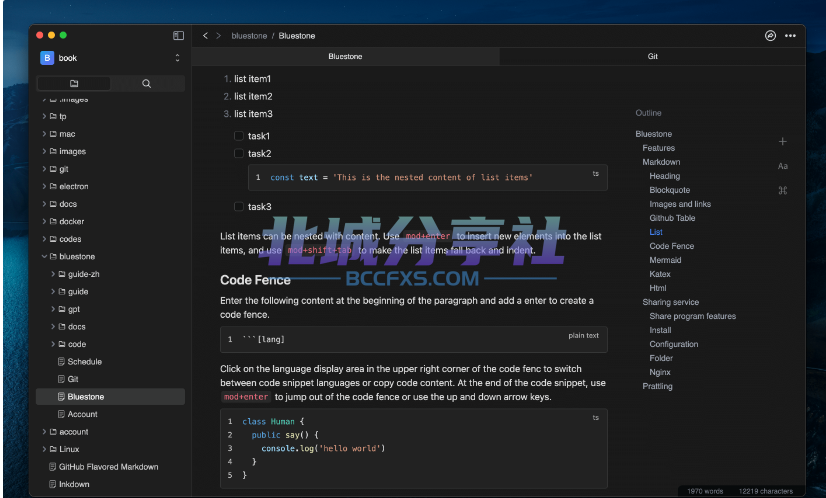Screen dimensions: 826x498
Task: Select the account folder row
Action: pyautogui.click(x=110, y=432)
